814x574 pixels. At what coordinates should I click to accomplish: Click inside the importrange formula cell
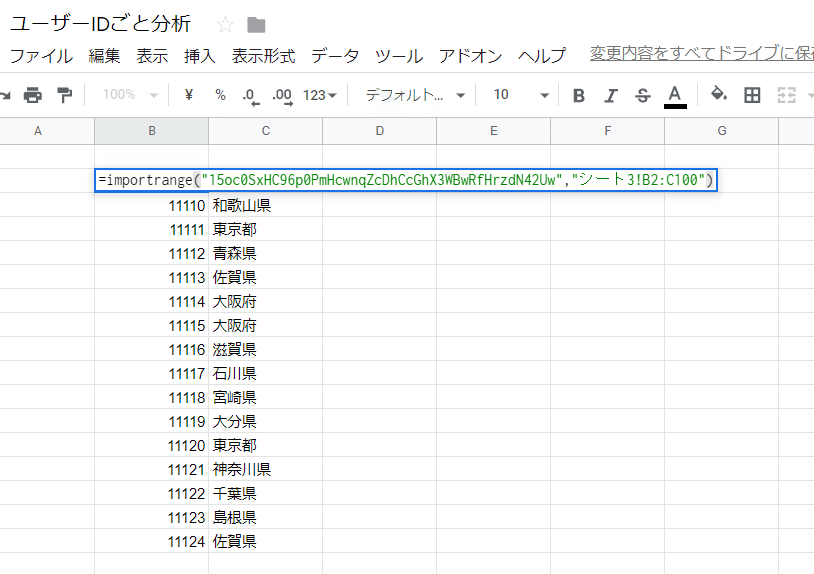[x=406, y=180]
